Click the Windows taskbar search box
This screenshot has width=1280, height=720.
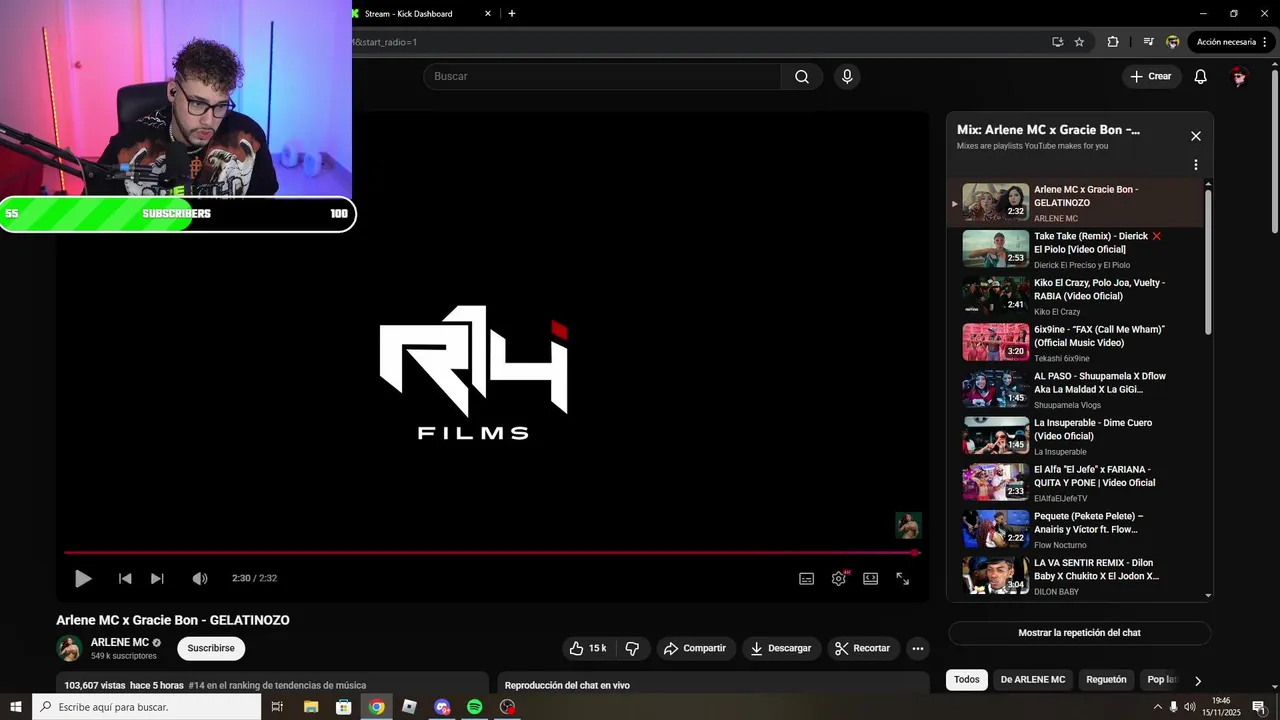[x=147, y=707]
